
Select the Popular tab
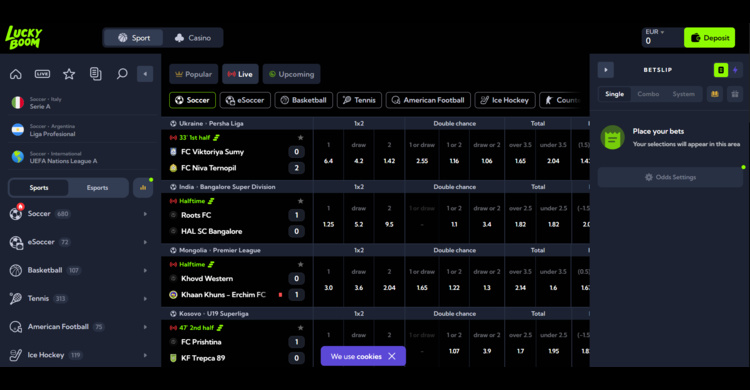(x=194, y=74)
